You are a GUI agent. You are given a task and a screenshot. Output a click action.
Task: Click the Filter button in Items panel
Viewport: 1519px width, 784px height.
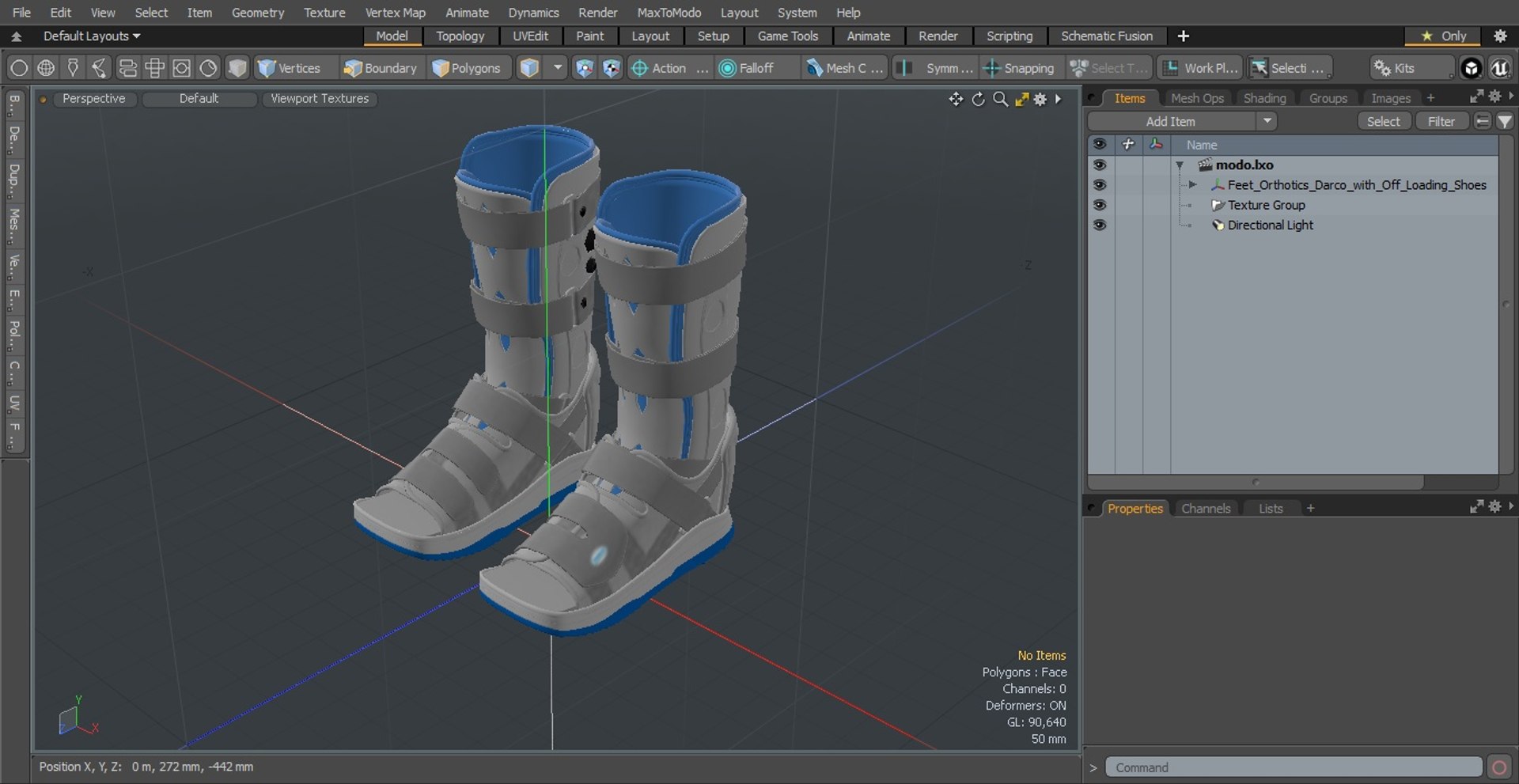click(1441, 121)
